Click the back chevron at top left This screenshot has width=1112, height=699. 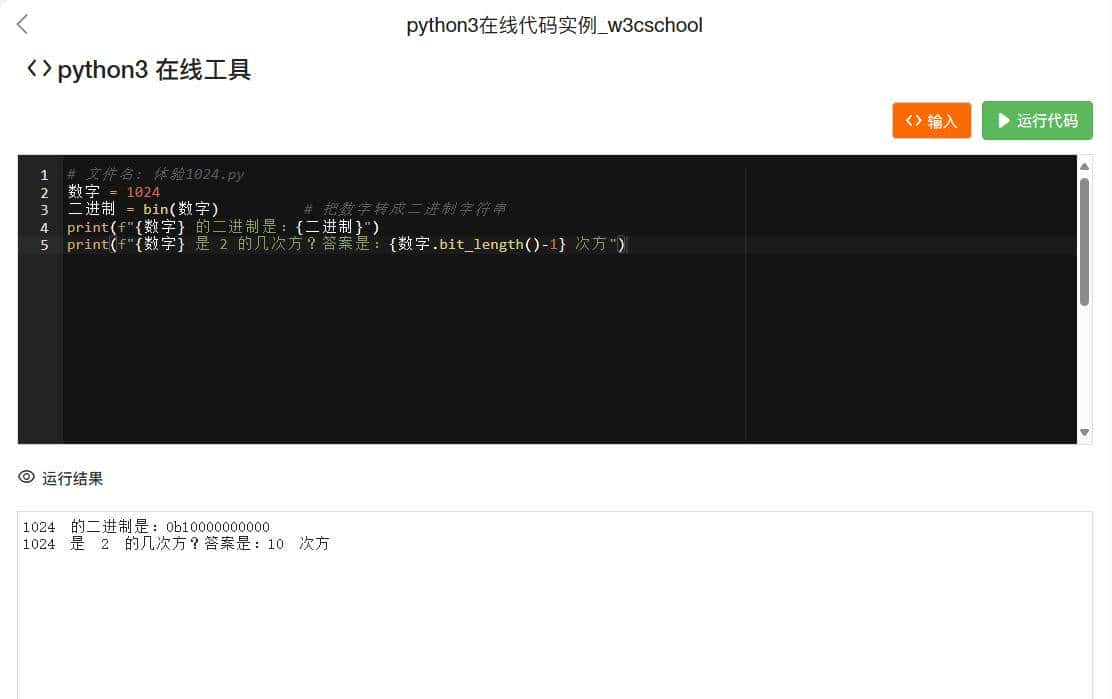pyautogui.click(x=21, y=24)
